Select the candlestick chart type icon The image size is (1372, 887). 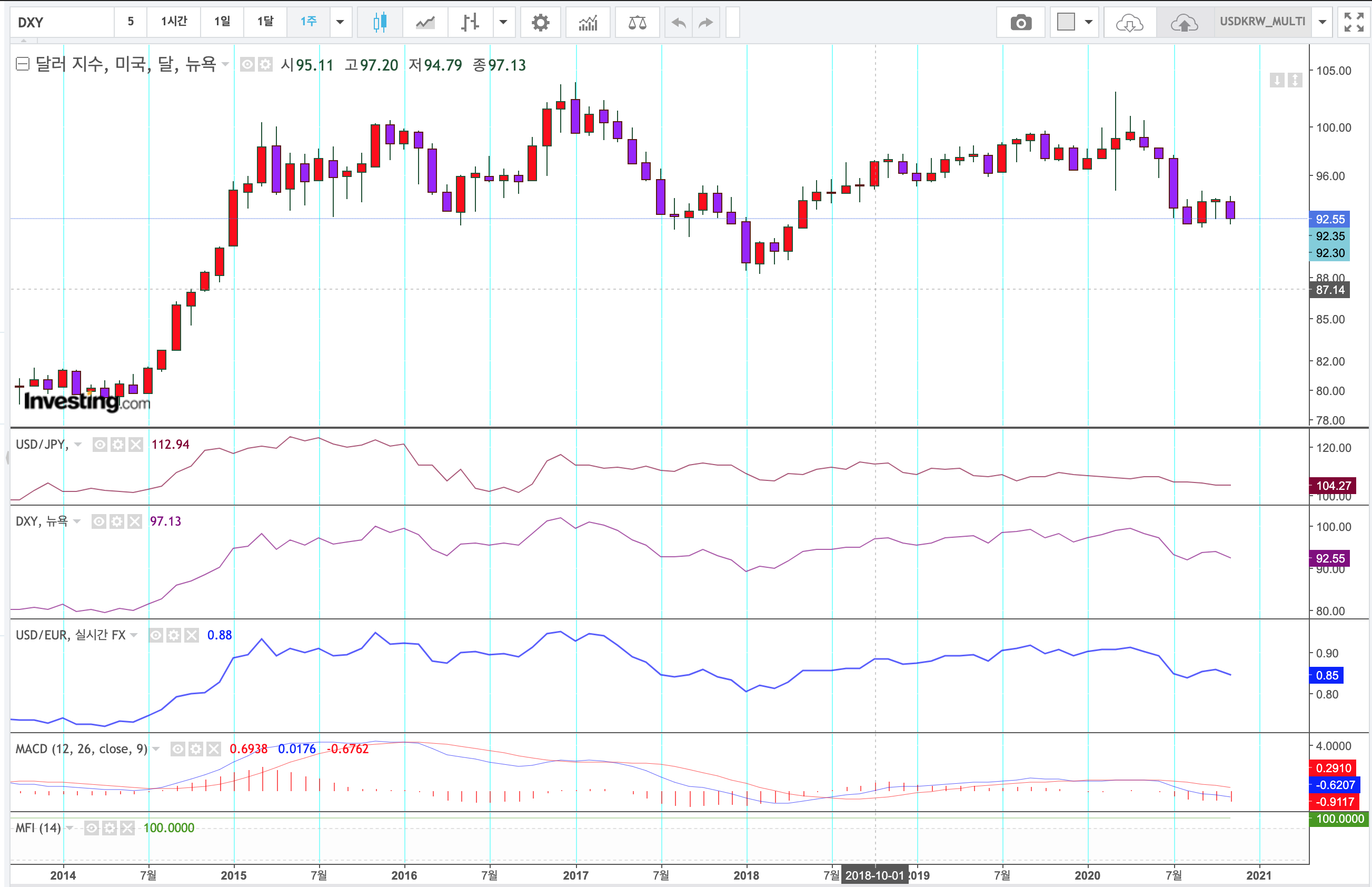pos(380,23)
